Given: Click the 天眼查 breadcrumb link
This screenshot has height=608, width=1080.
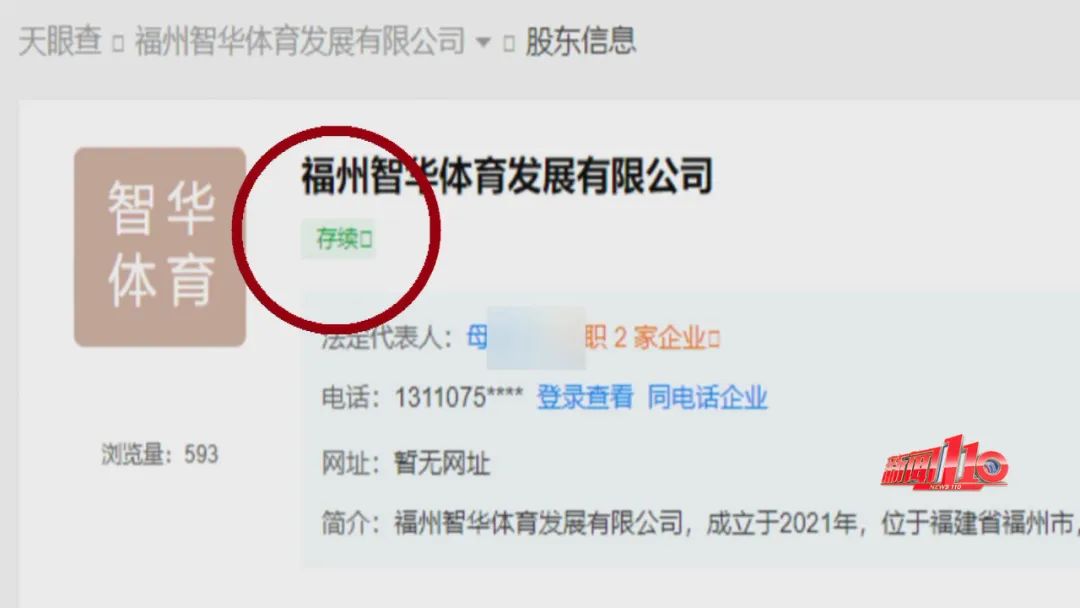Looking at the screenshot, I should (x=60, y=41).
